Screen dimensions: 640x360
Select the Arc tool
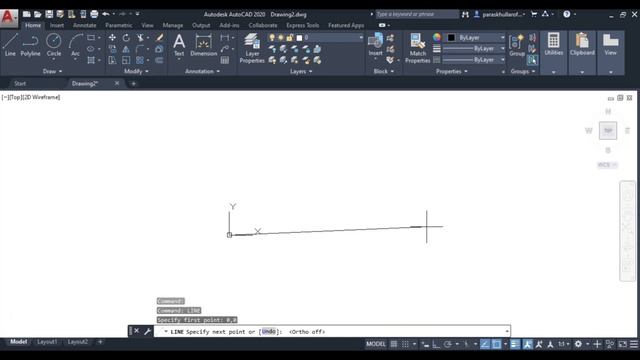(76, 45)
